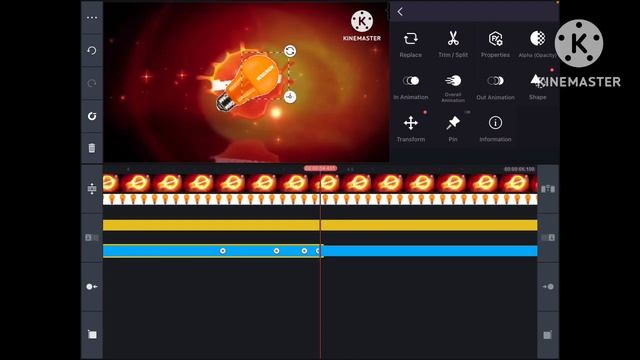Viewport: 640px width, 360px height.
Task: Open the Transform tool
Action: [x=411, y=129]
